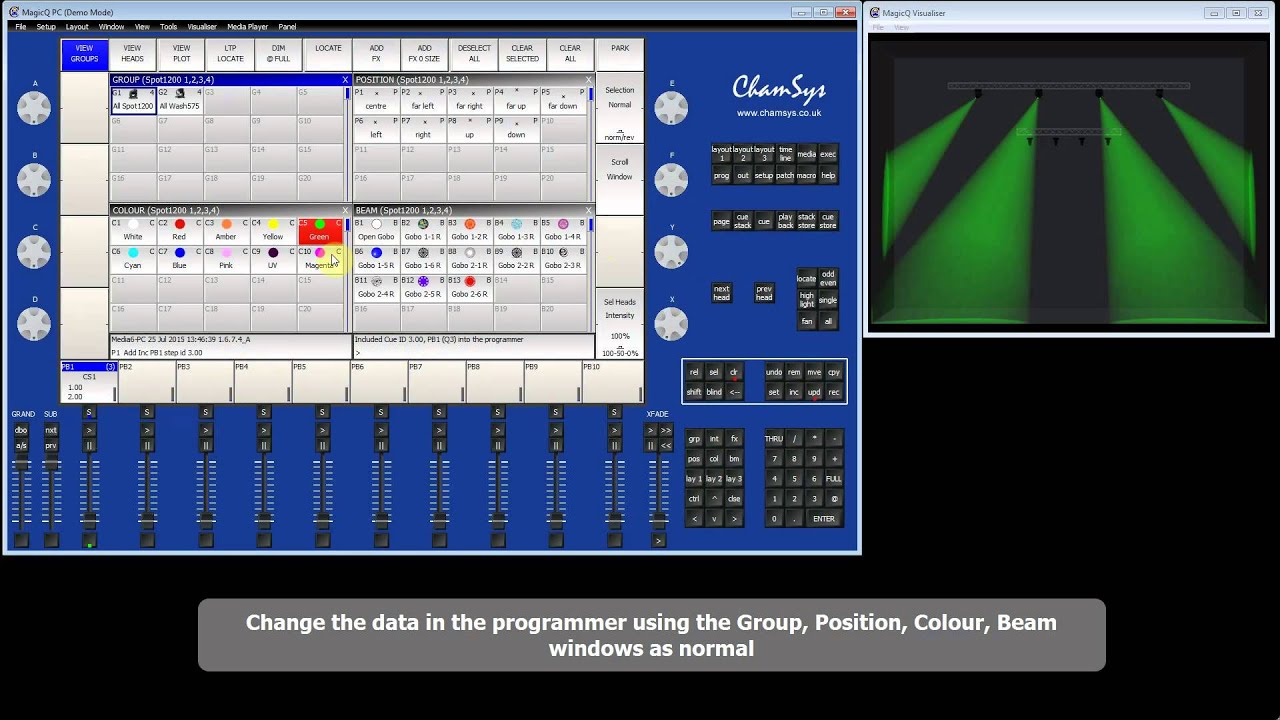Open the Media Player menu

pos(248,27)
